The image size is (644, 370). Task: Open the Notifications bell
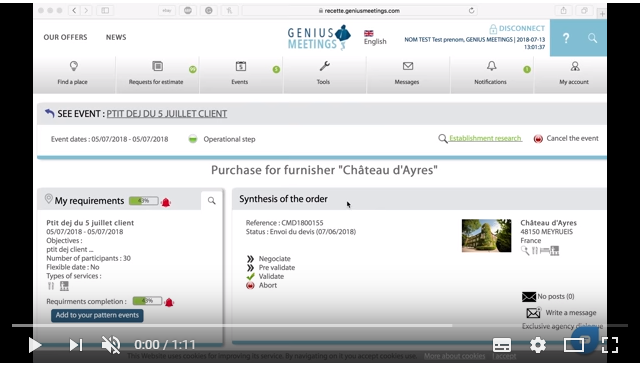491,74
